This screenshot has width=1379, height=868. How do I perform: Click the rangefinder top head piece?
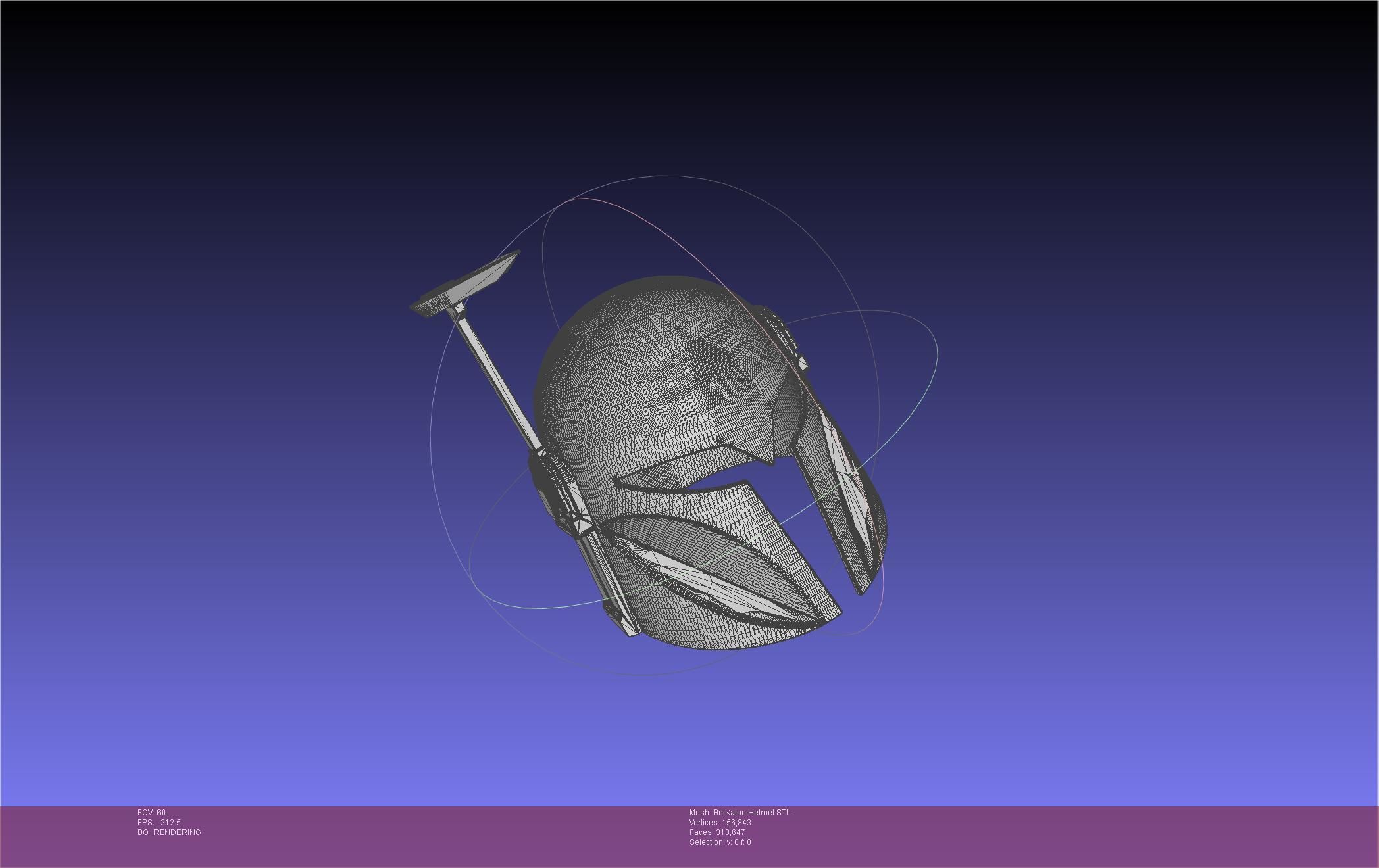[466, 284]
